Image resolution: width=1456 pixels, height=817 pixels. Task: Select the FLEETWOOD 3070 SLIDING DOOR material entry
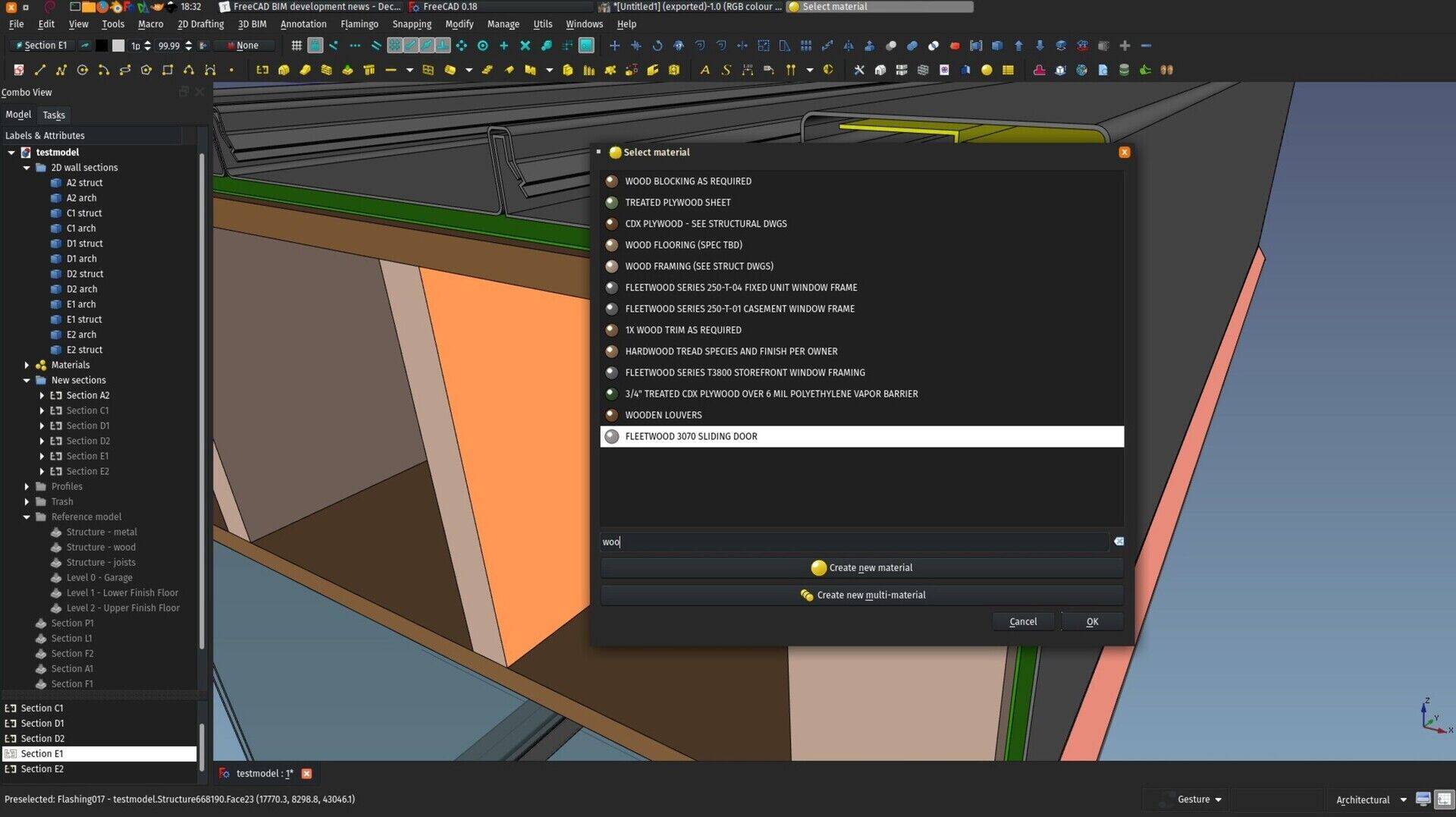pos(861,436)
